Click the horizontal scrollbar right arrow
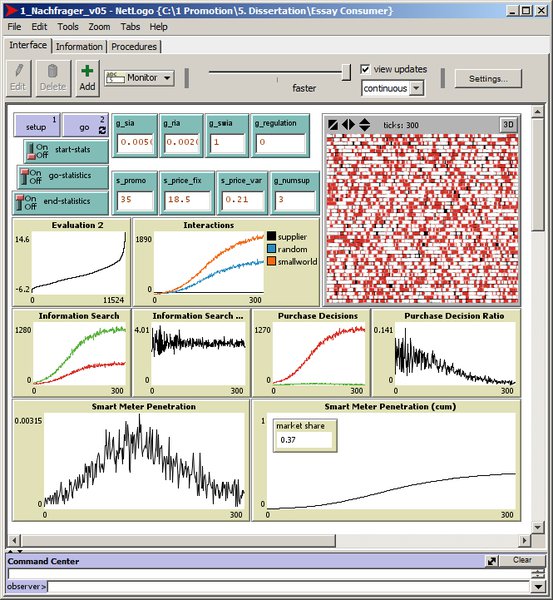 [x=524, y=540]
